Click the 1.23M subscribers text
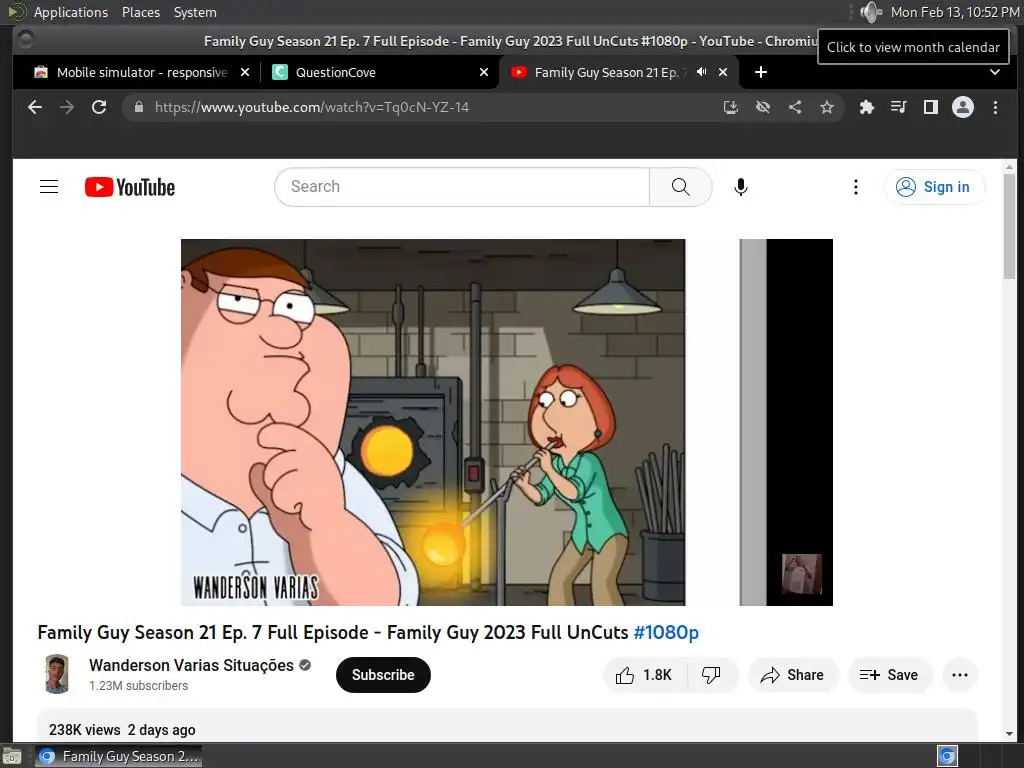Image resolution: width=1024 pixels, height=768 pixels. (138, 686)
